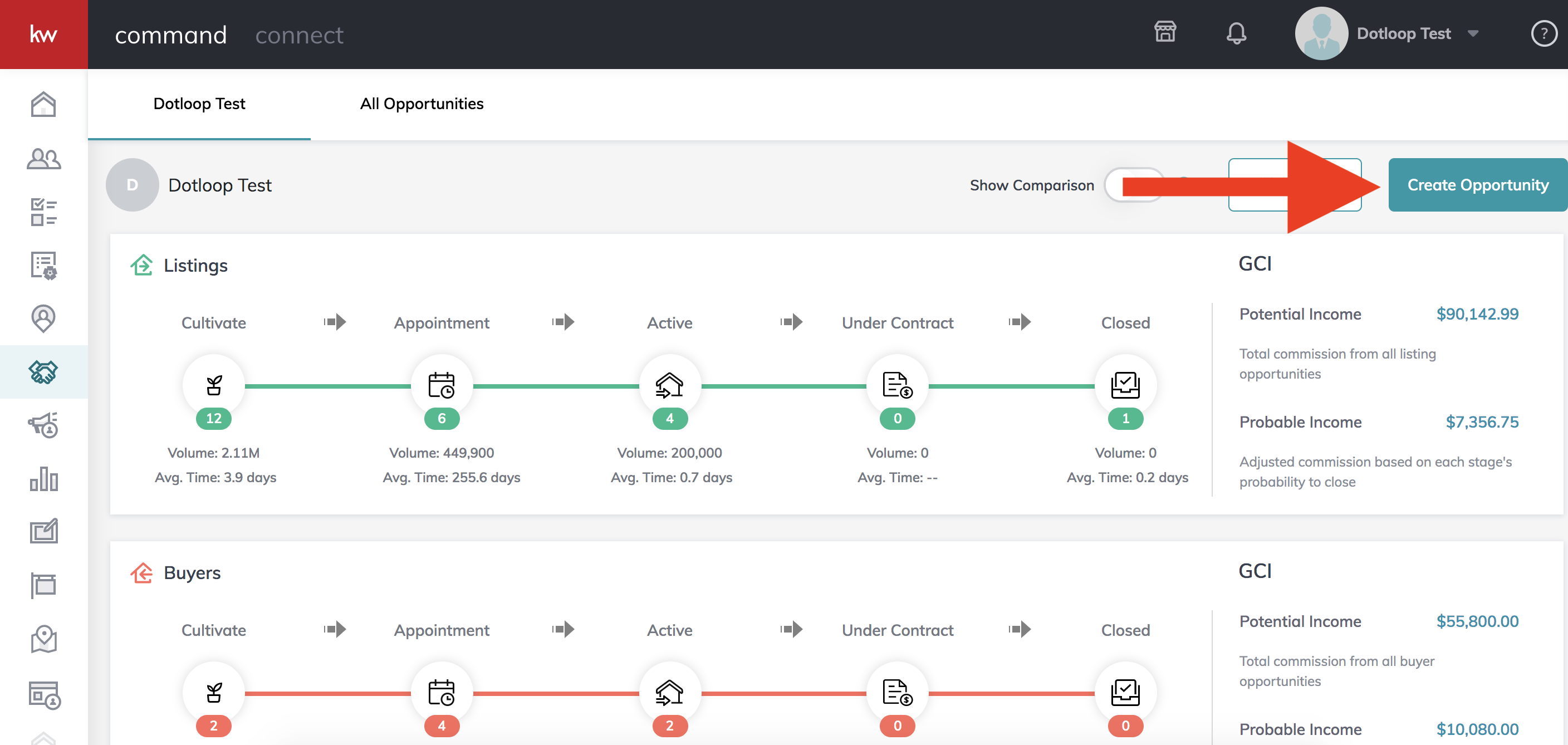This screenshot has height=745, width=1568.
Task: Select the Contacts icon in the sidebar
Action: pos(43,158)
